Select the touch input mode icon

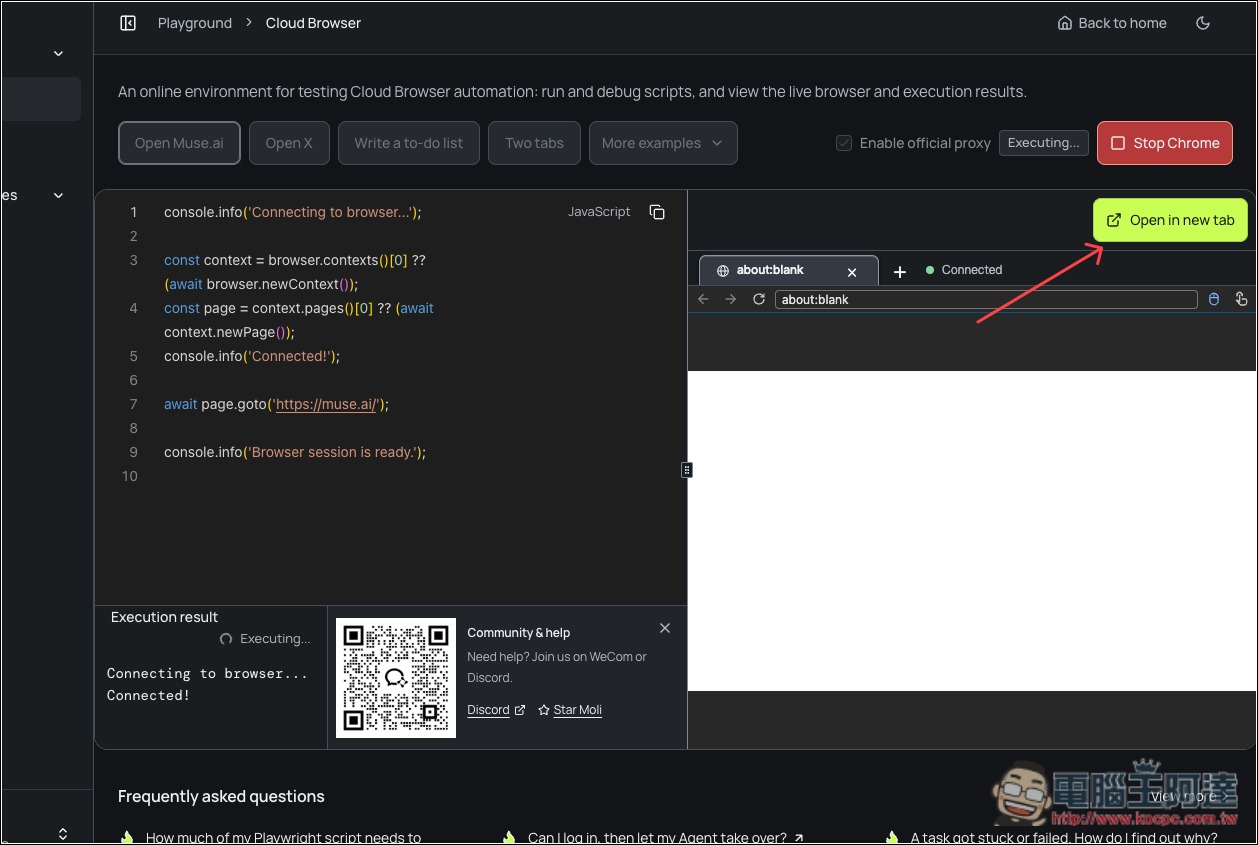[x=1241, y=299]
